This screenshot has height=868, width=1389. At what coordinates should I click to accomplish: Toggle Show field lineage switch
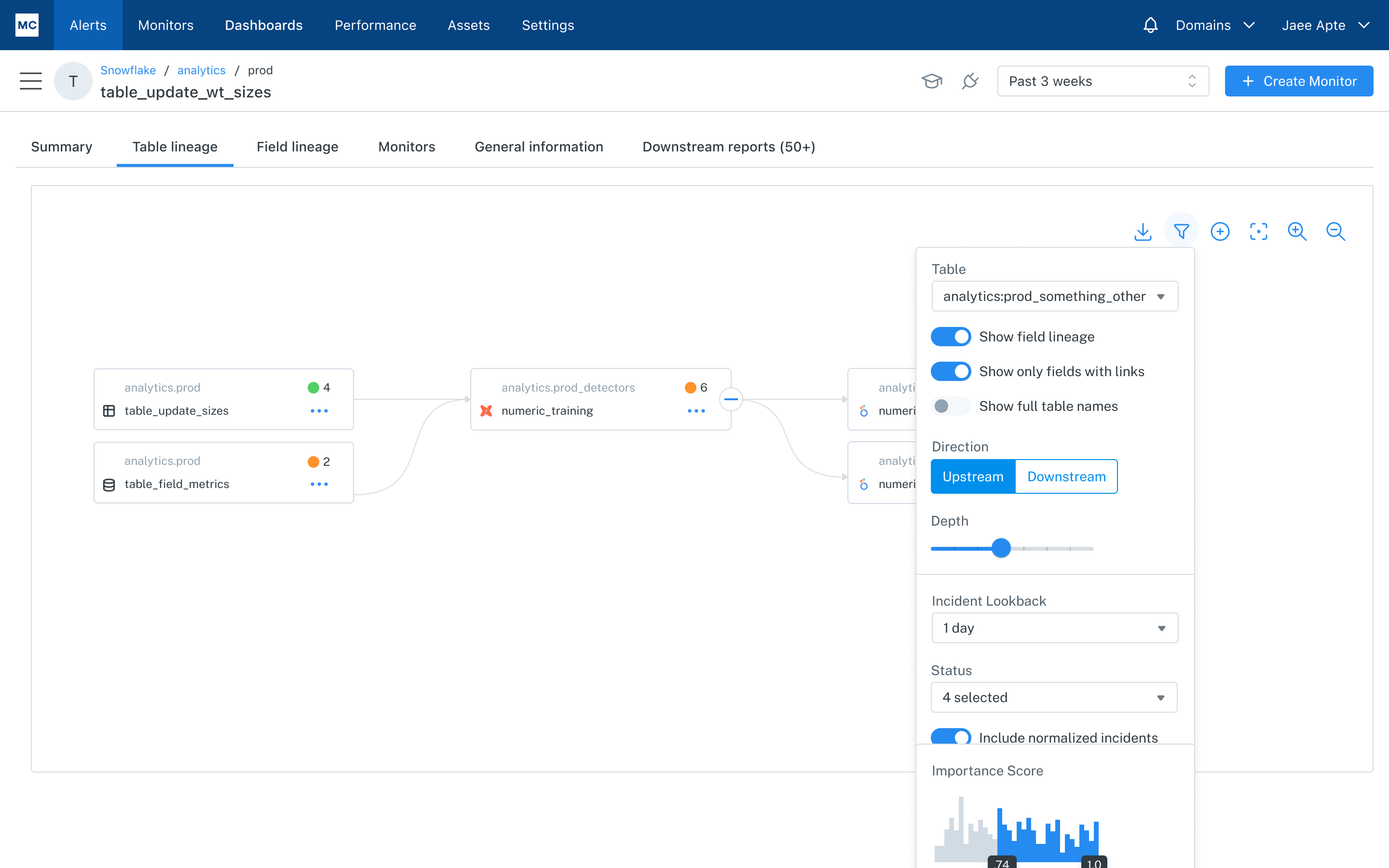pos(951,337)
